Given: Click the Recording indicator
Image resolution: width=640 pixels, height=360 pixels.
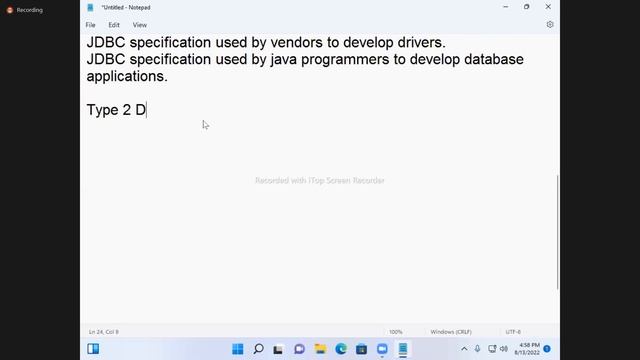Looking at the screenshot, I should (x=25, y=10).
